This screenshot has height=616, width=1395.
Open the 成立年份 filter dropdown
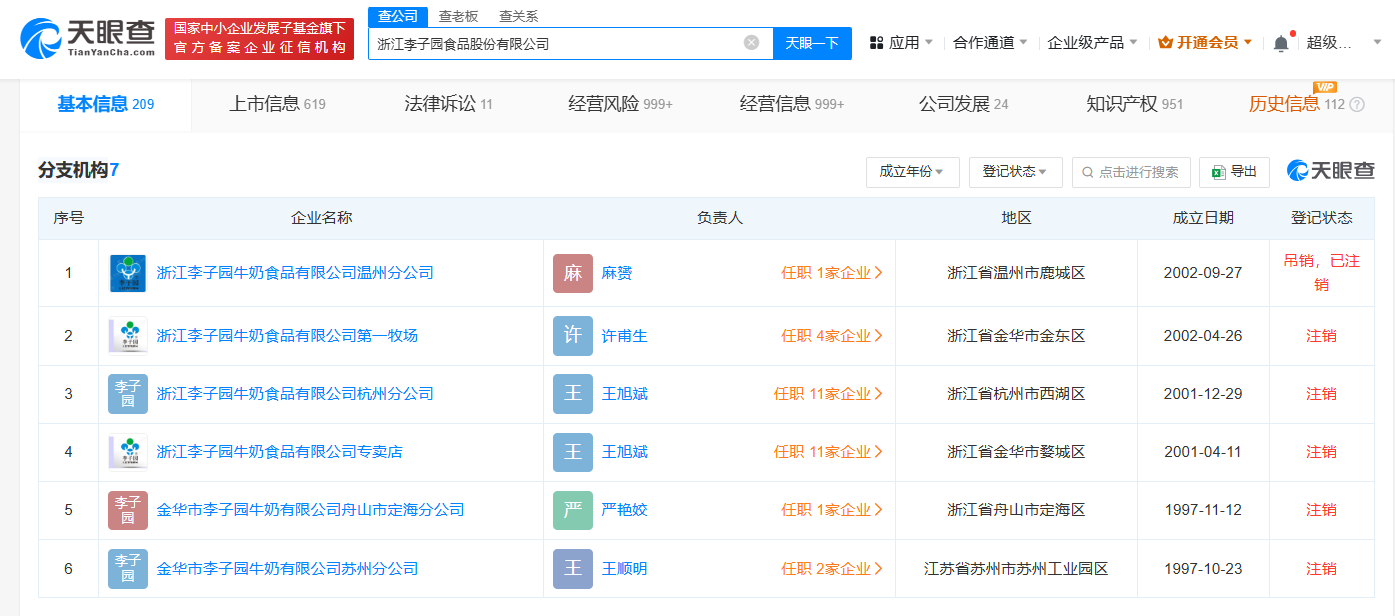point(911,171)
